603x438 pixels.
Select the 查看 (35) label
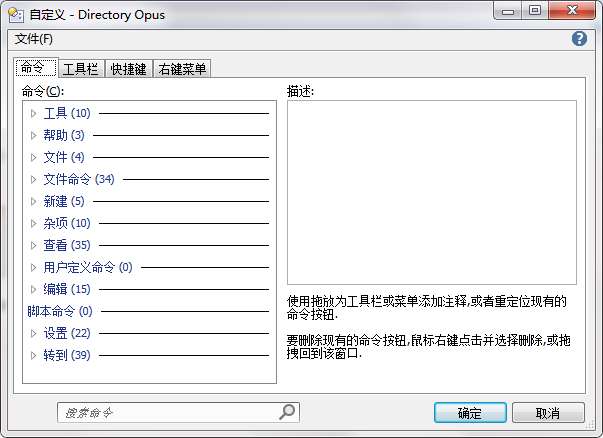(67, 245)
